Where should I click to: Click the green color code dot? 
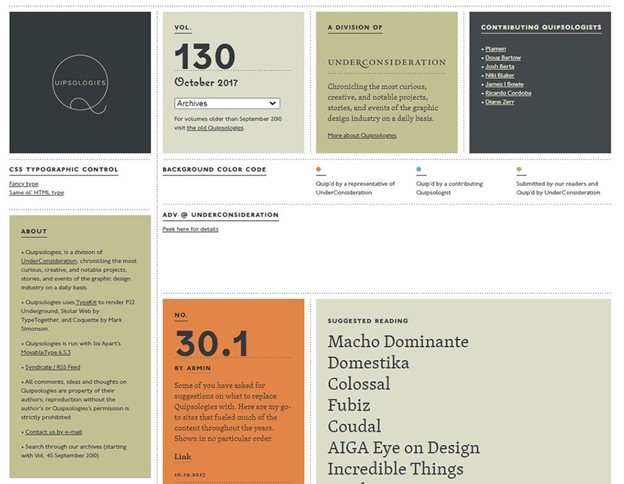coord(519,169)
